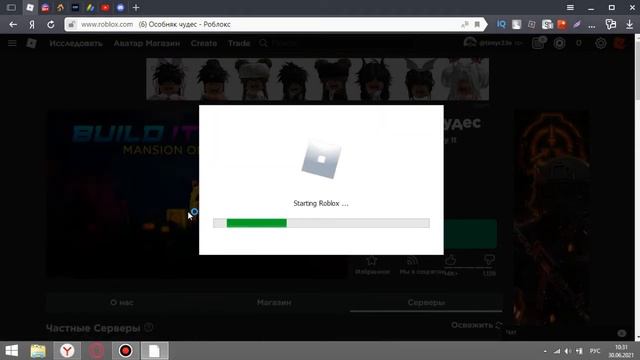
Task: Open the Roblox settings gear icon
Action: pyautogui.click(x=600, y=43)
